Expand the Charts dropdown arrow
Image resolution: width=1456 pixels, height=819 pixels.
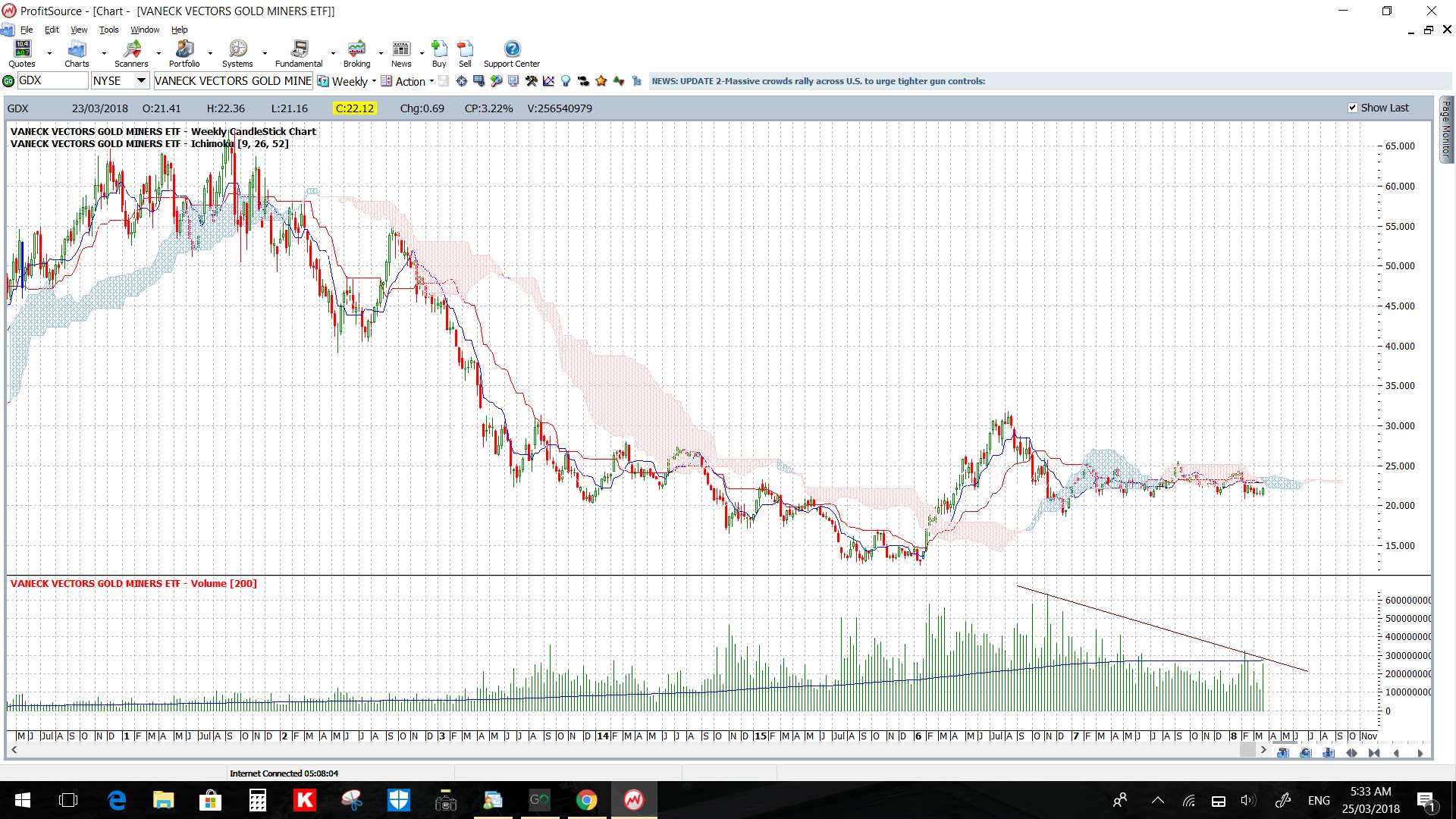click(x=104, y=53)
